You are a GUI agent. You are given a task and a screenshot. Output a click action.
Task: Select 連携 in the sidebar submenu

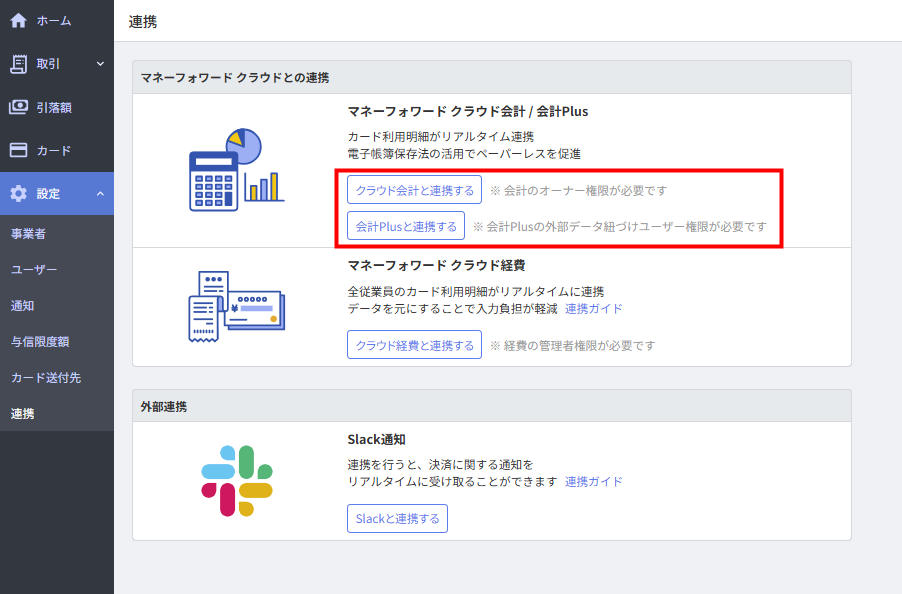click(57, 413)
